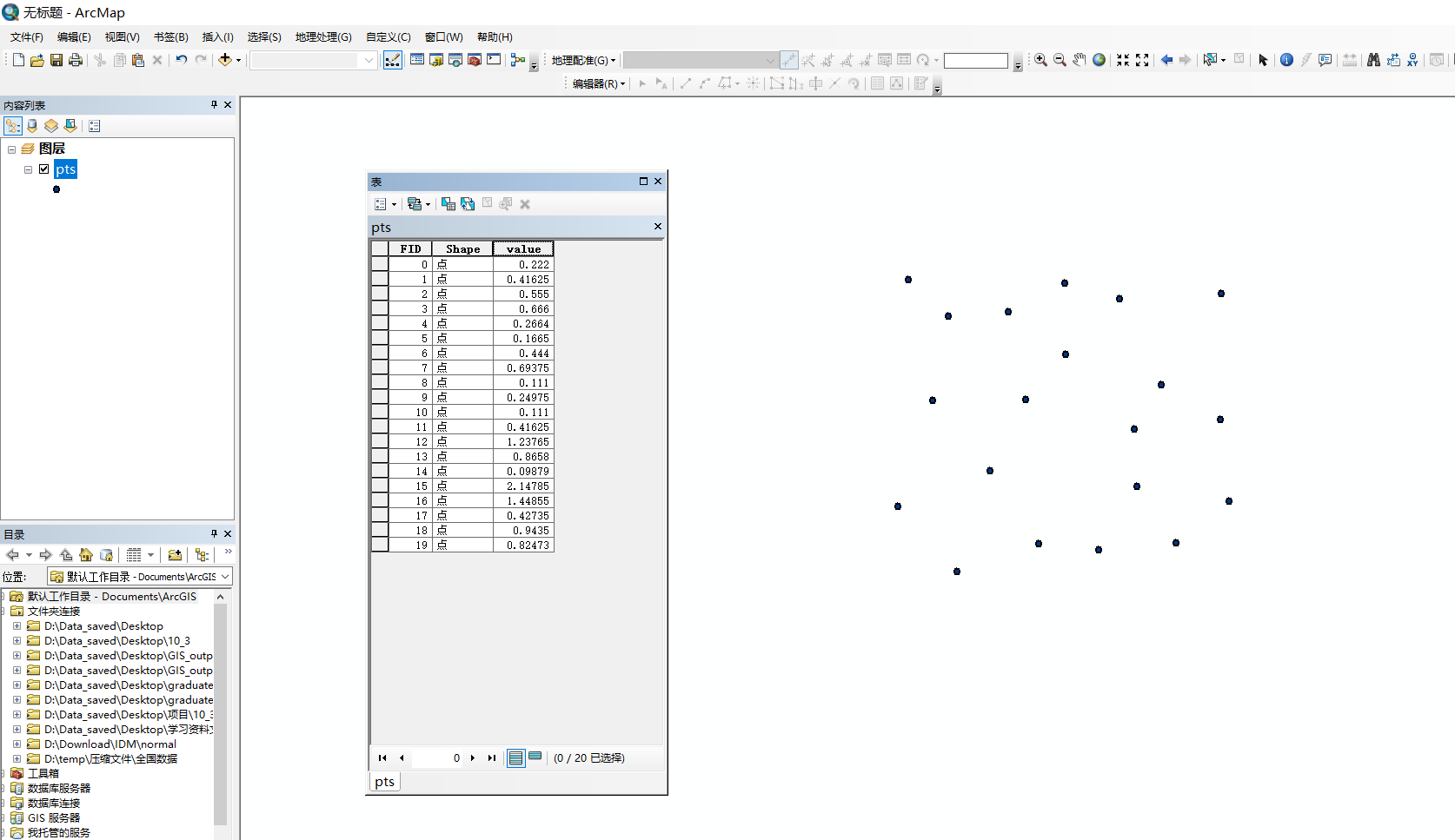Choose the Select Elements arrow tool
Screen dimensions: 1455x840
click(1263, 60)
